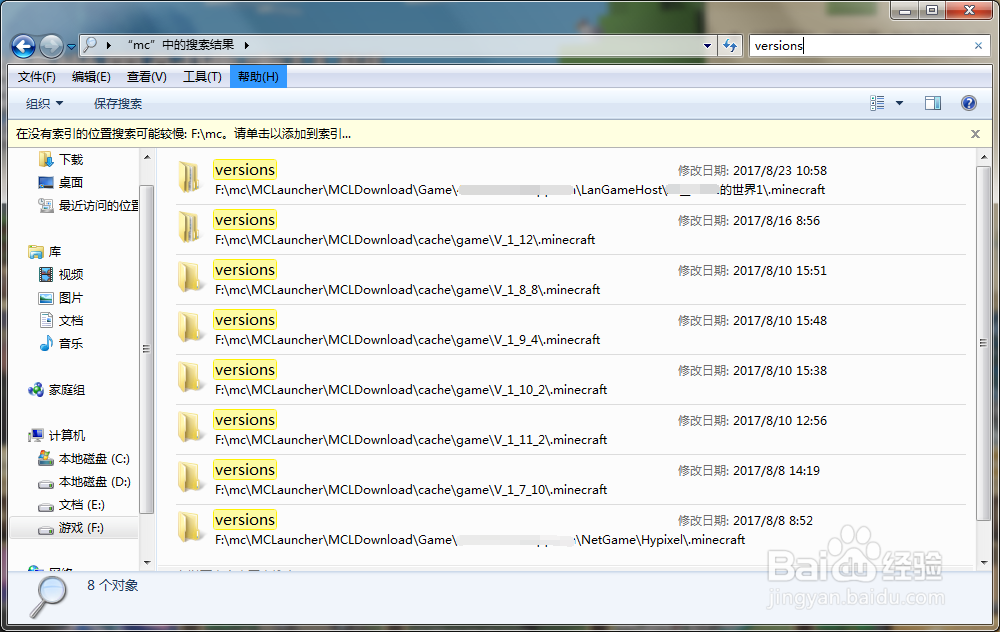Screen dimensions: 1000x632
Task: Open the view options dropdown arrow
Action: point(899,103)
